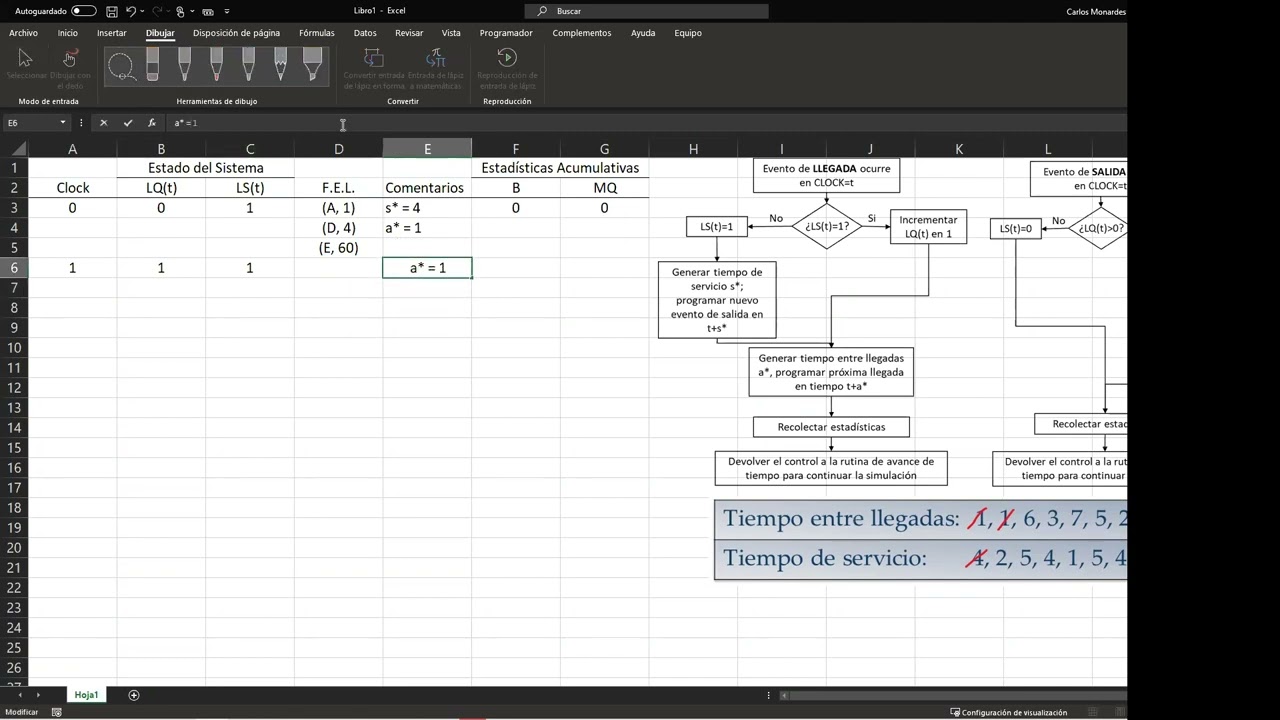The height and width of the screenshot is (720, 1280).
Task: Open the Archivo menu
Action: click(x=23, y=33)
